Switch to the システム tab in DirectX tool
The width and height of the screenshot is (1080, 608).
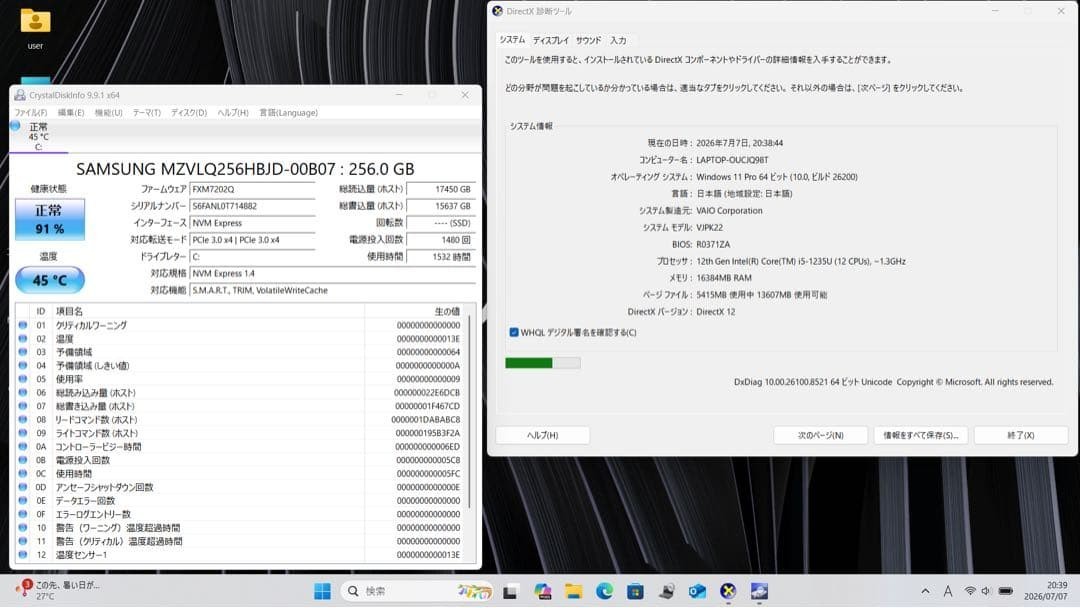[512, 40]
